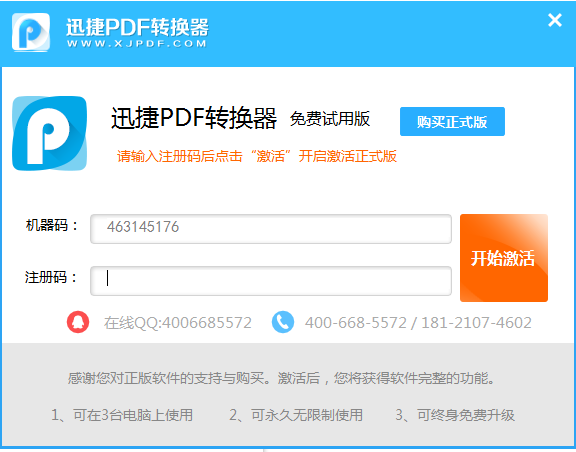Click the phone number 400-668-5572 text
The height and width of the screenshot is (452, 576).
(x=356, y=323)
